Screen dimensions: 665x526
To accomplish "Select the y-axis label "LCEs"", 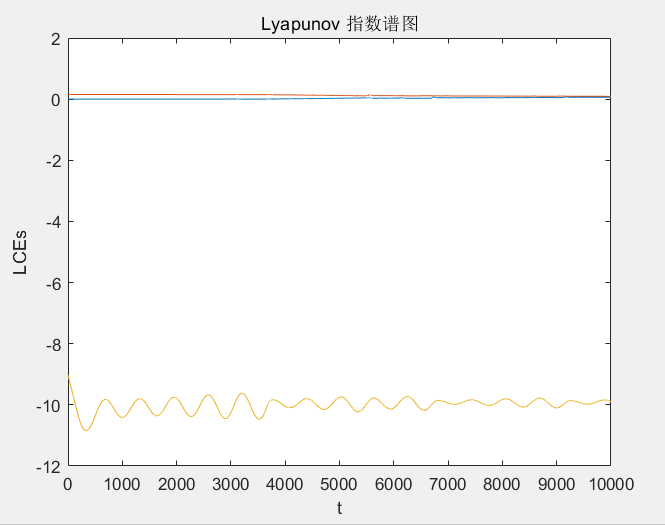I will click(x=20, y=253).
